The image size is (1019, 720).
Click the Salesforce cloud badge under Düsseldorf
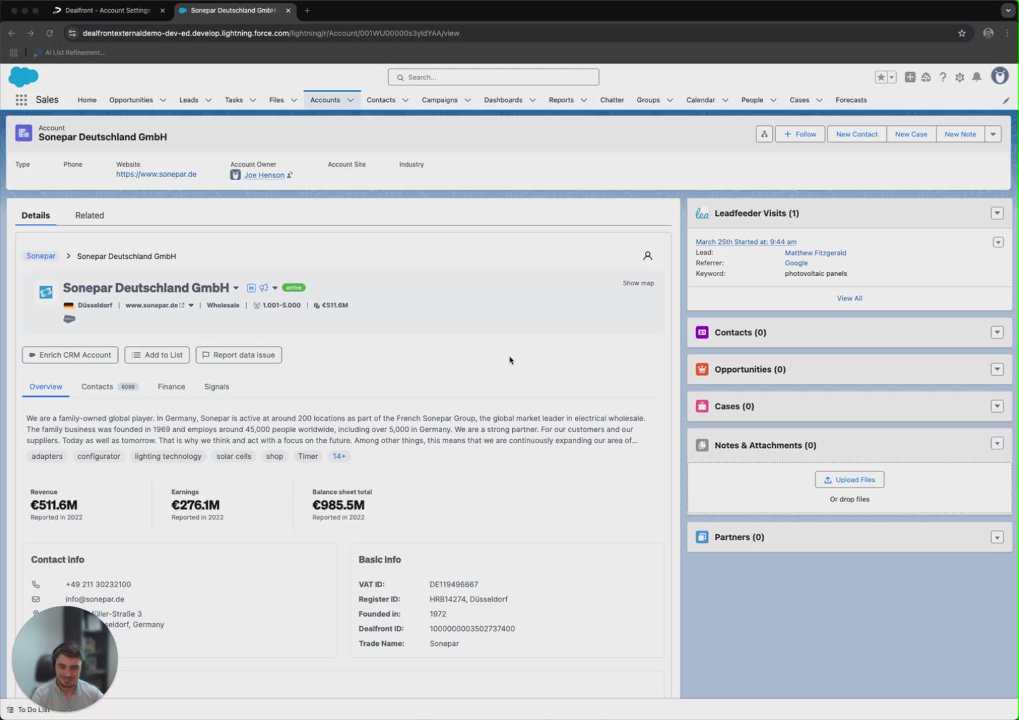[69, 319]
